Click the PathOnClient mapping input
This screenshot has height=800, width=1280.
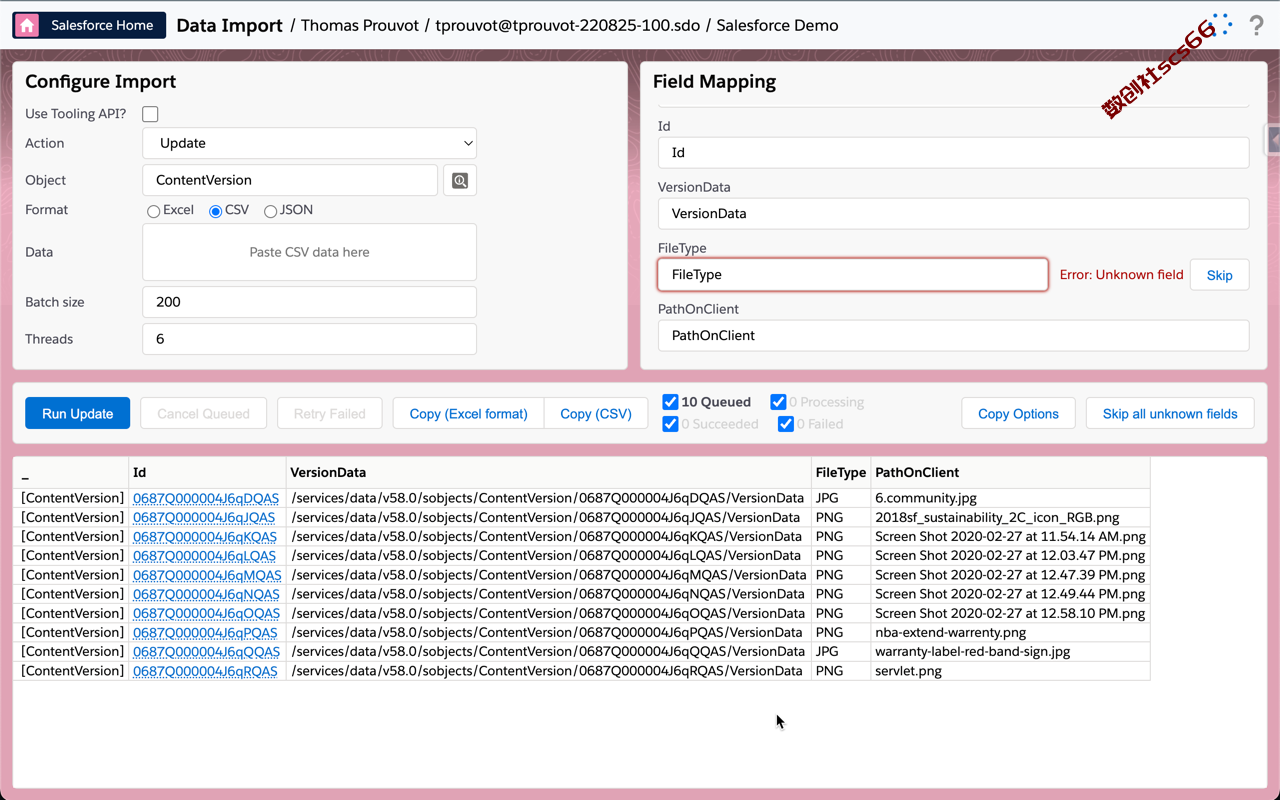click(x=953, y=335)
